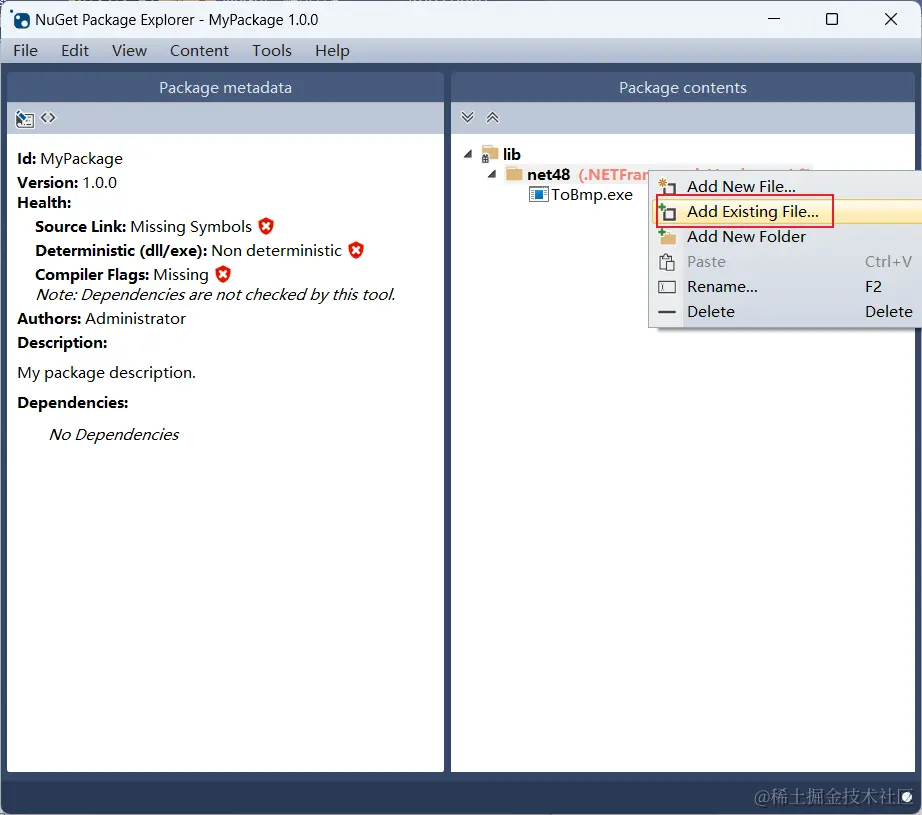Click the 'No Dependencies' text
Screen dimensions: 922x815
click(114, 435)
